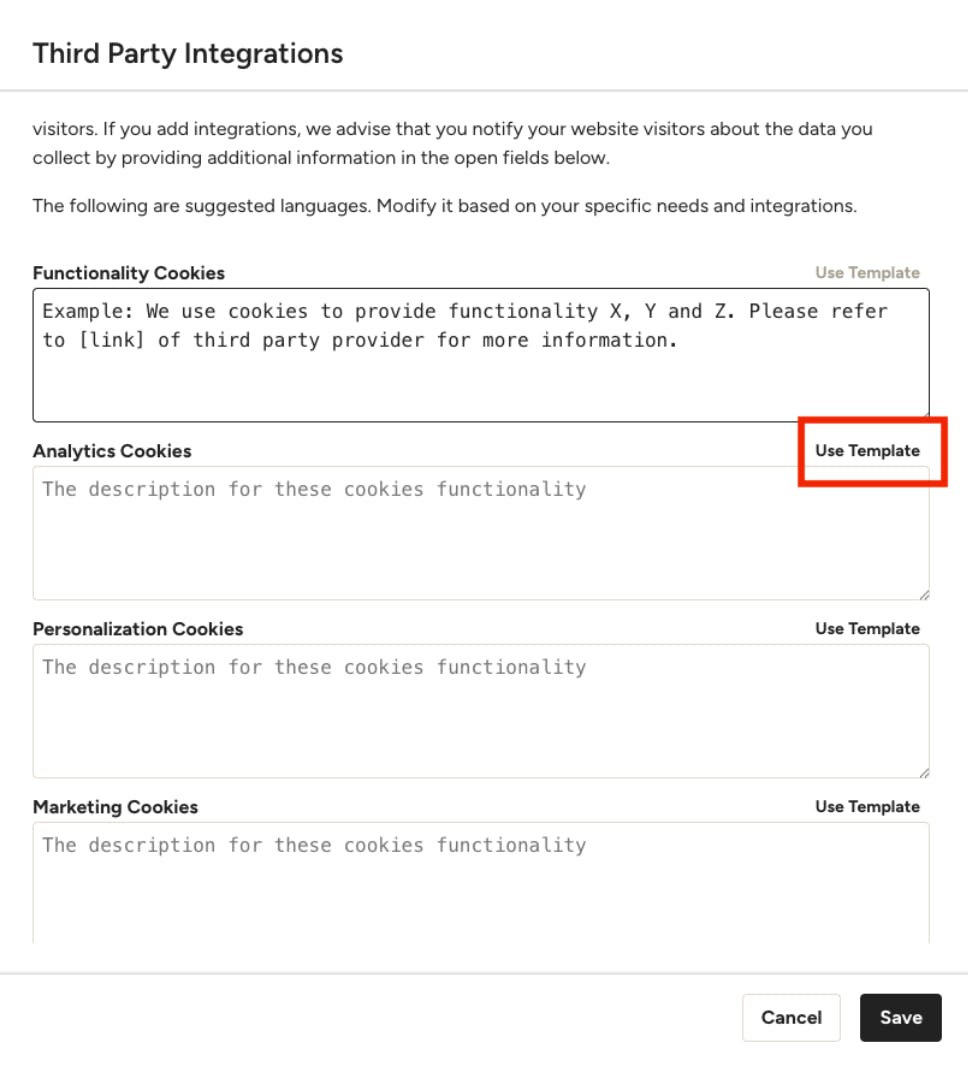The width and height of the screenshot is (968, 1076).
Task: Save the third party integrations
Action: tap(900, 1017)
